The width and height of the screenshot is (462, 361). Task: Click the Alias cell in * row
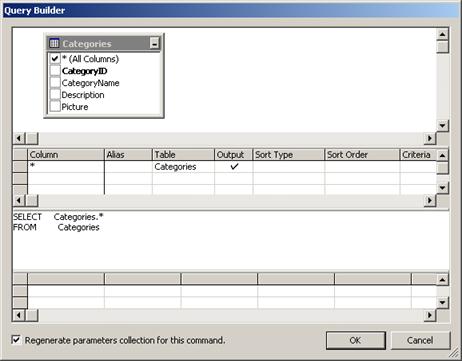[128, 166]
